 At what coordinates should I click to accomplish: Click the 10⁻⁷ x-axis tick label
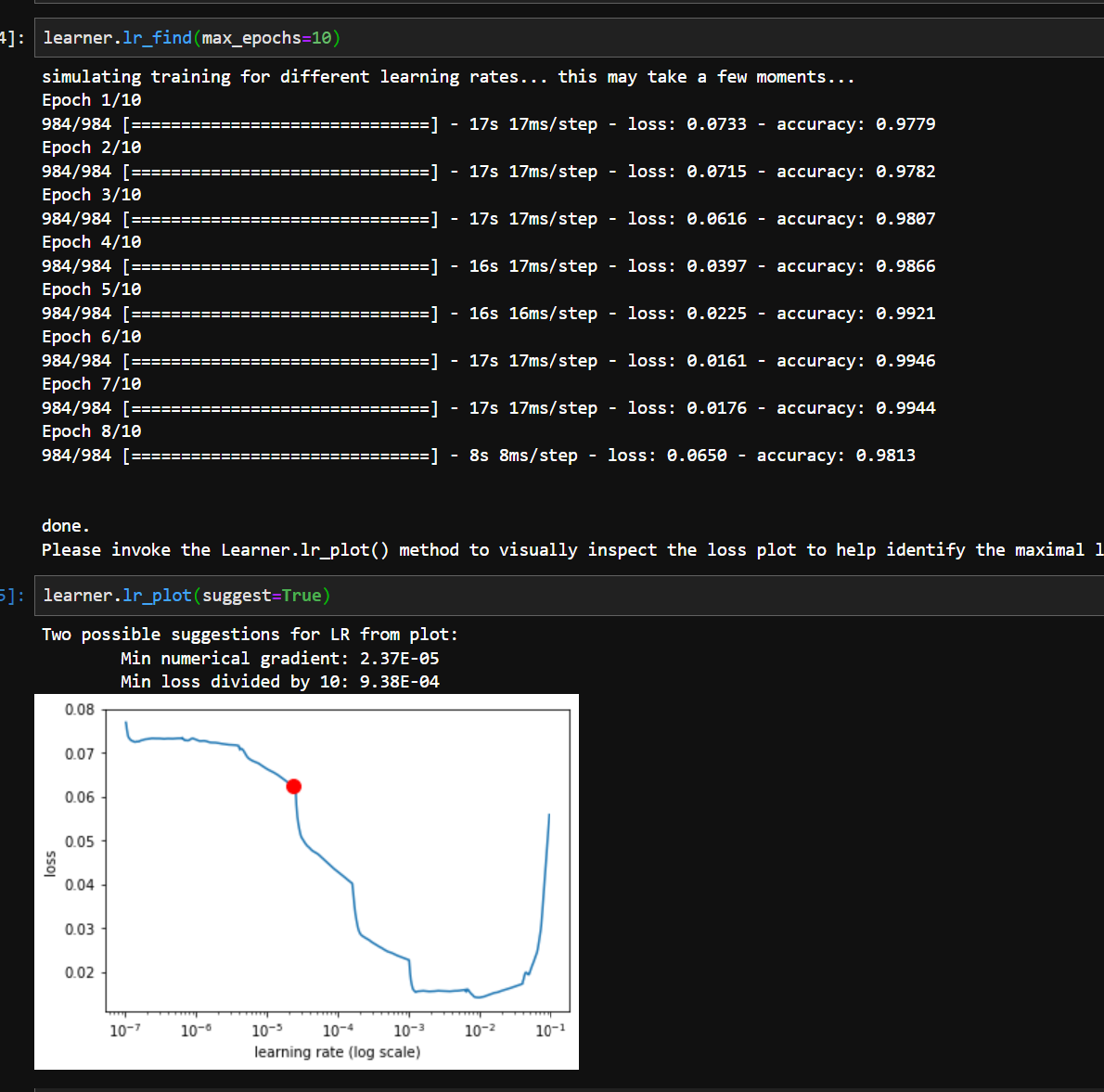click(x=125, y=1030)
